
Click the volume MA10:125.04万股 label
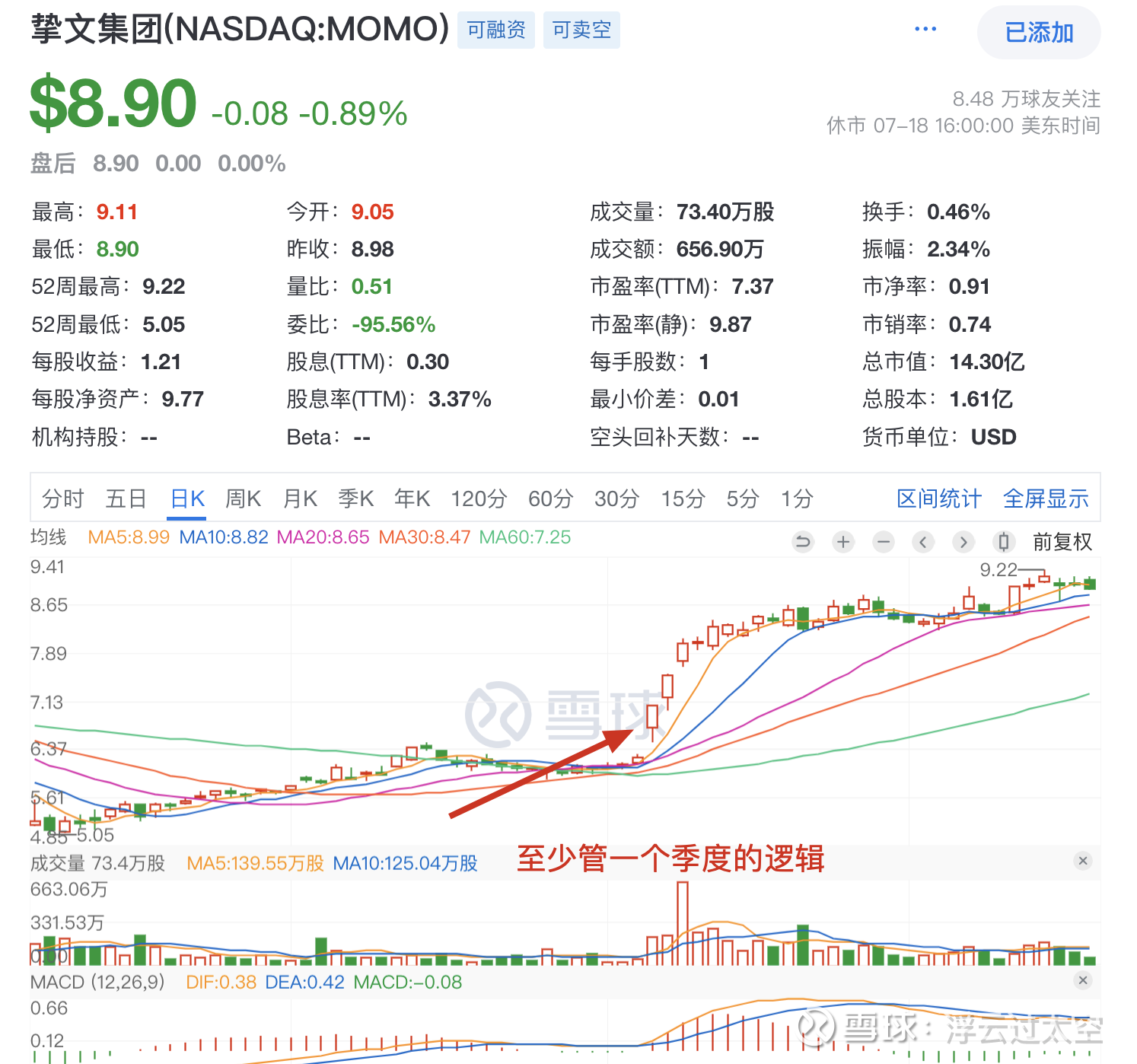coord(405,863)
